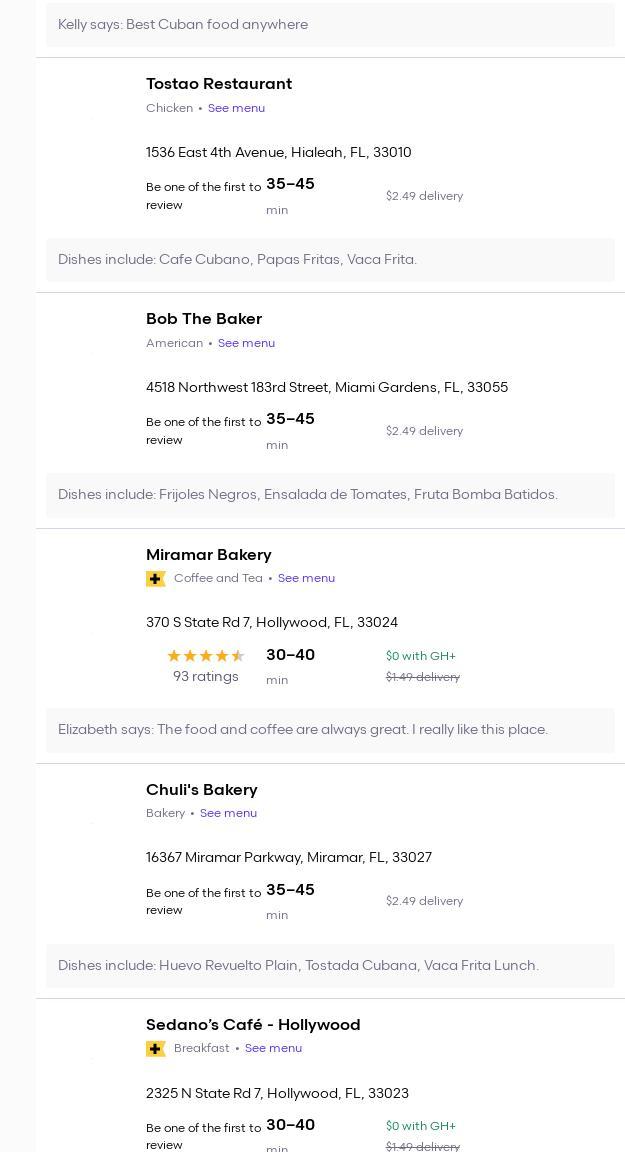Screen dimensions: 625x1152
Task: Open Bob The Baker listing
Action: tap(204, 319)
